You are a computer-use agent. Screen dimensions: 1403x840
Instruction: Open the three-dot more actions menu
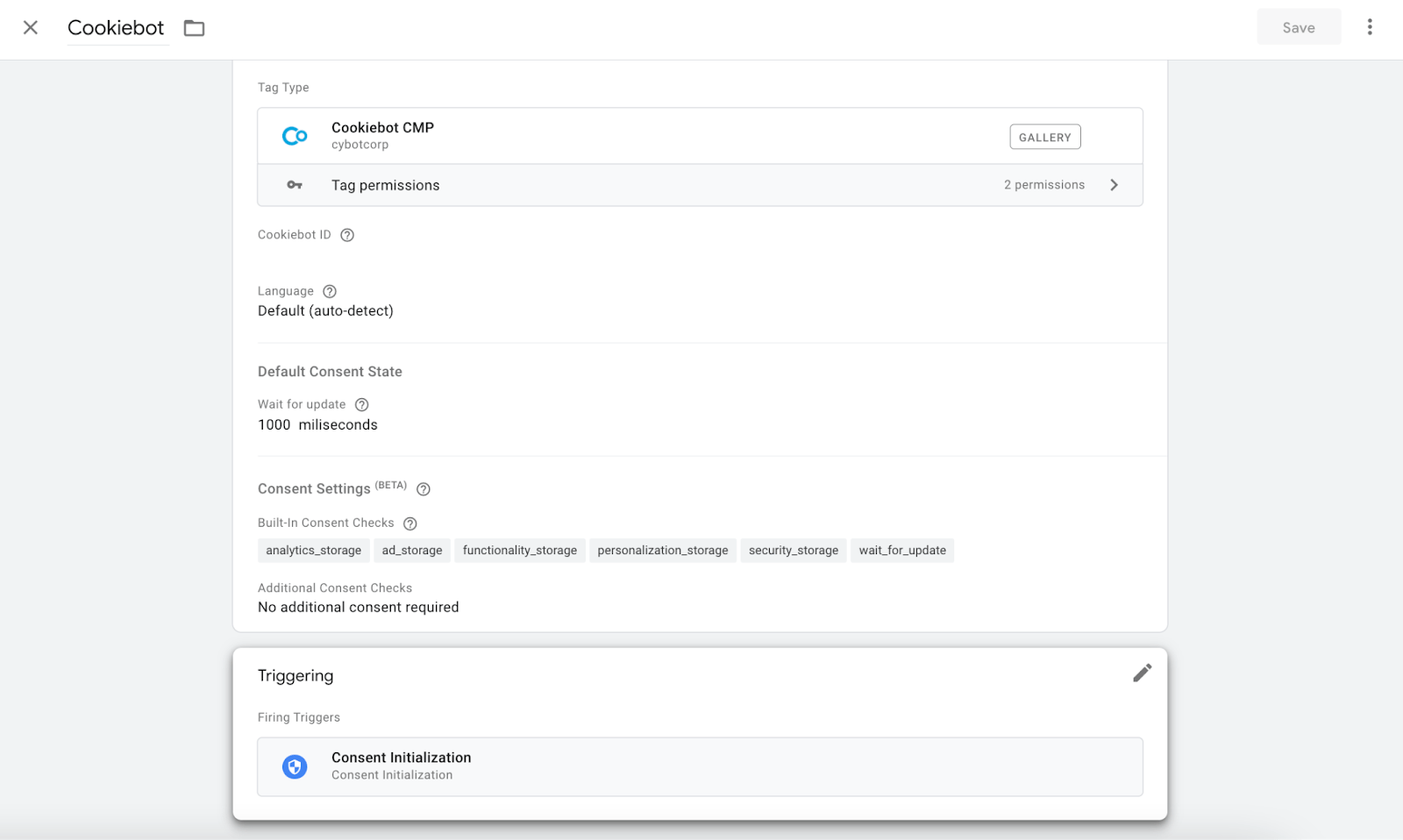coord(1370,27)
